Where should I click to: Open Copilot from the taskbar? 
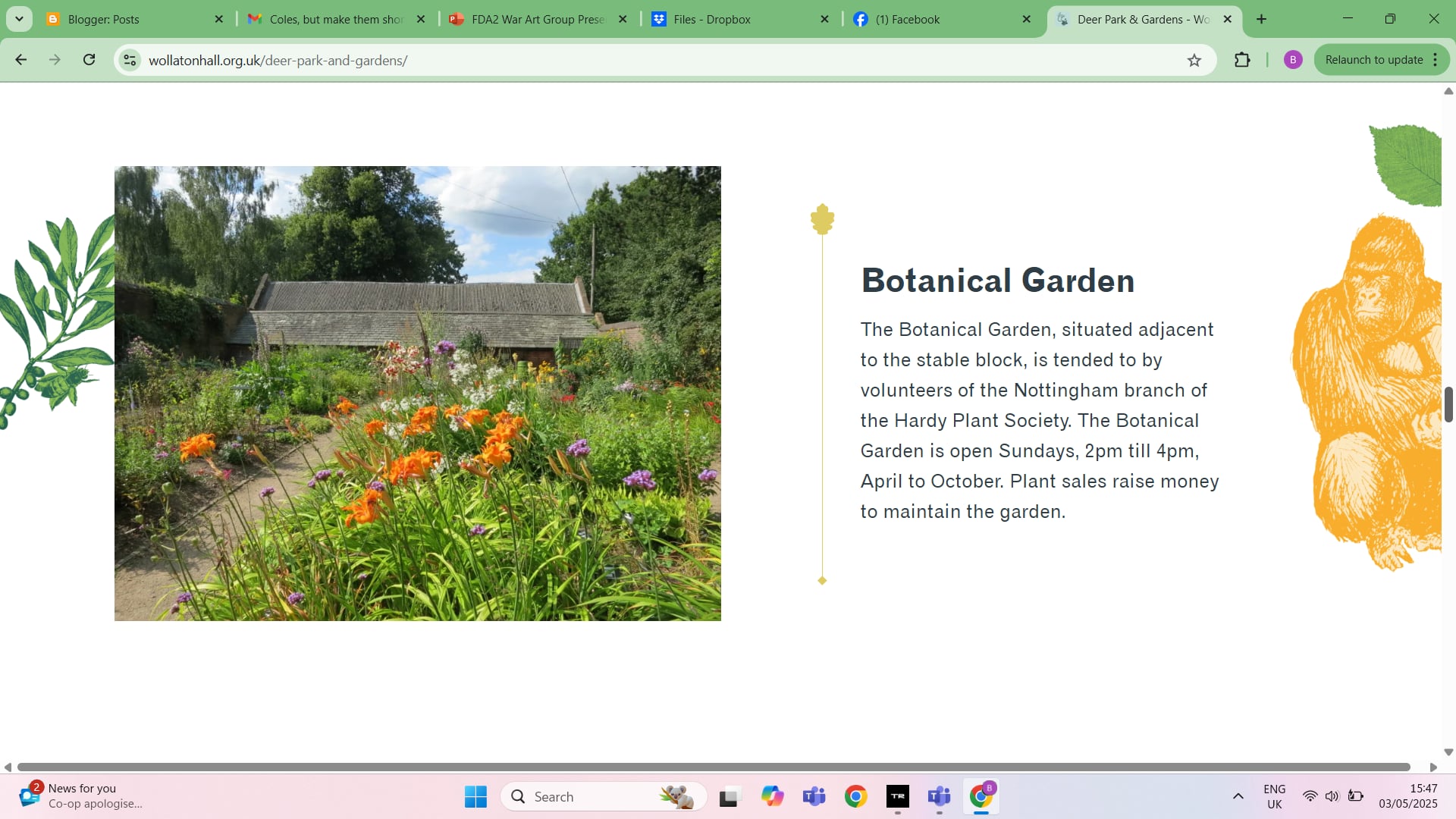coord(772,797)
